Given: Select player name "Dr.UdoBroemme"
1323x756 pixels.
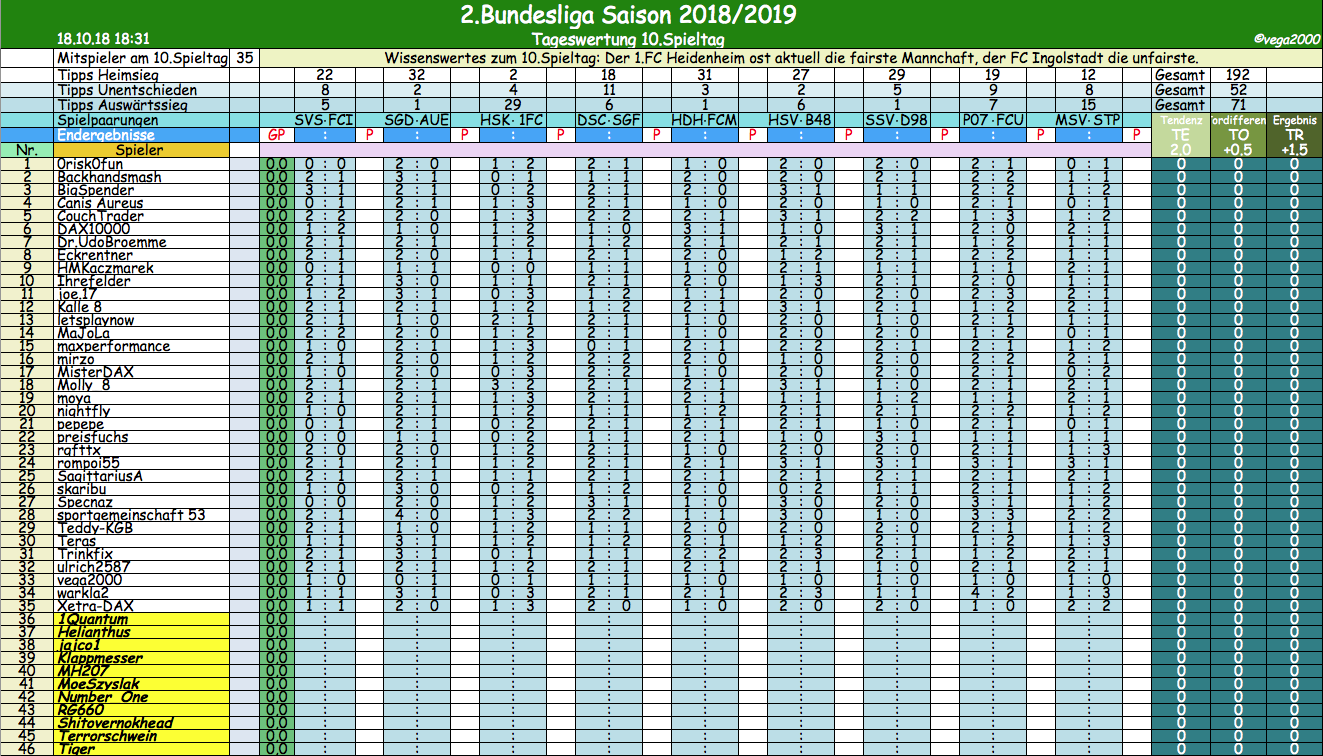Looking at the screenshot, I should click(x=111, y=242).
